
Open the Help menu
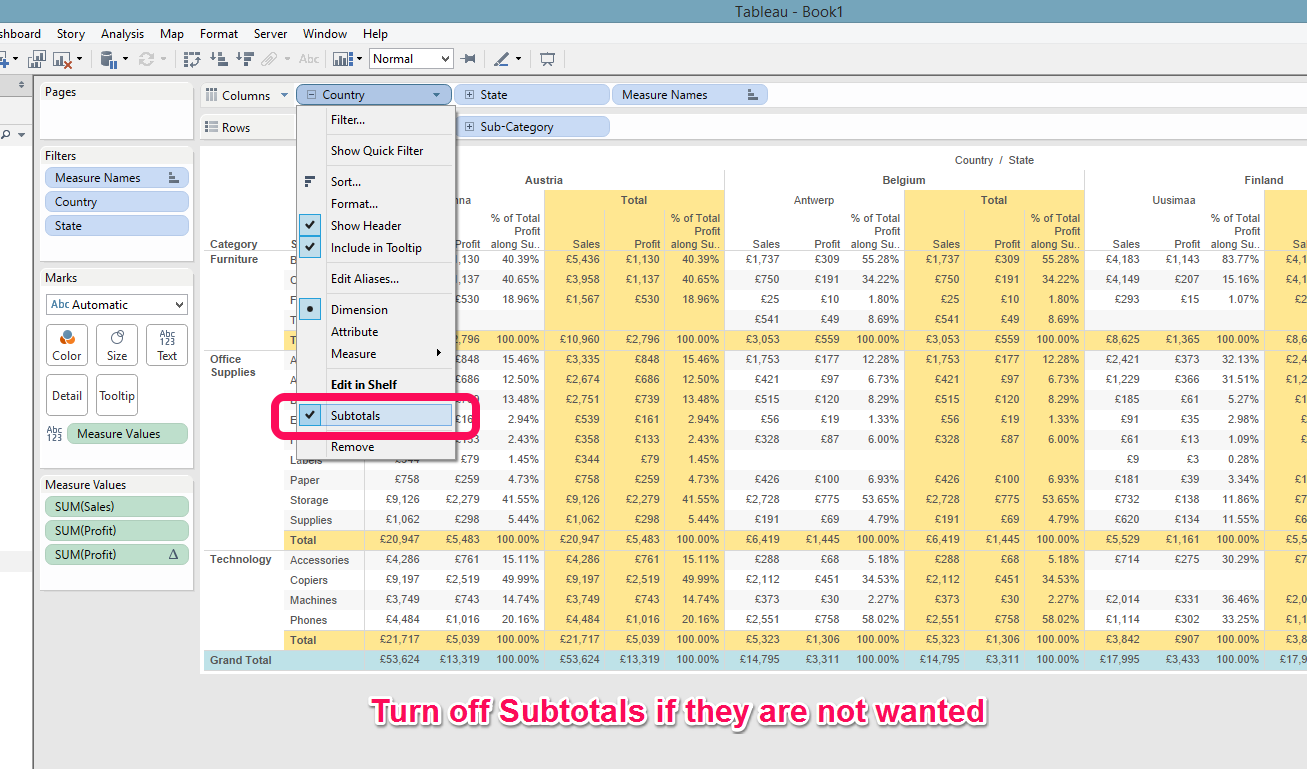tap(375, 34)
